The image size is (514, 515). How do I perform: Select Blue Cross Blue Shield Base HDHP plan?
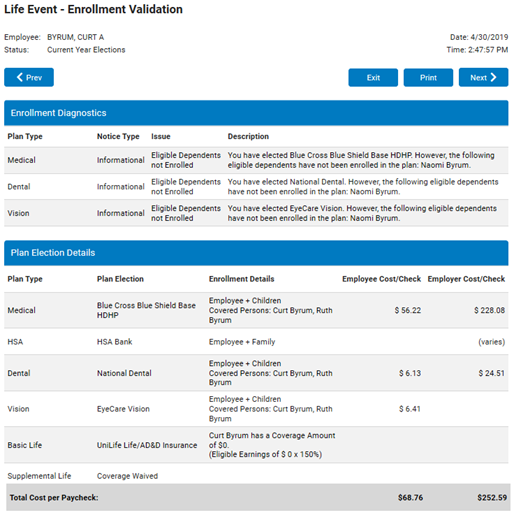pos(146,310)
